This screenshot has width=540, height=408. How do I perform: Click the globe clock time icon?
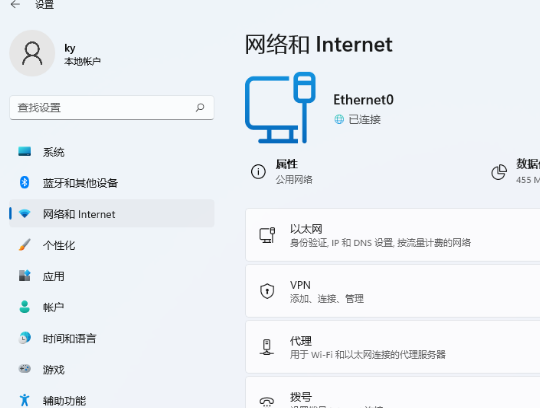click(24, 338)
